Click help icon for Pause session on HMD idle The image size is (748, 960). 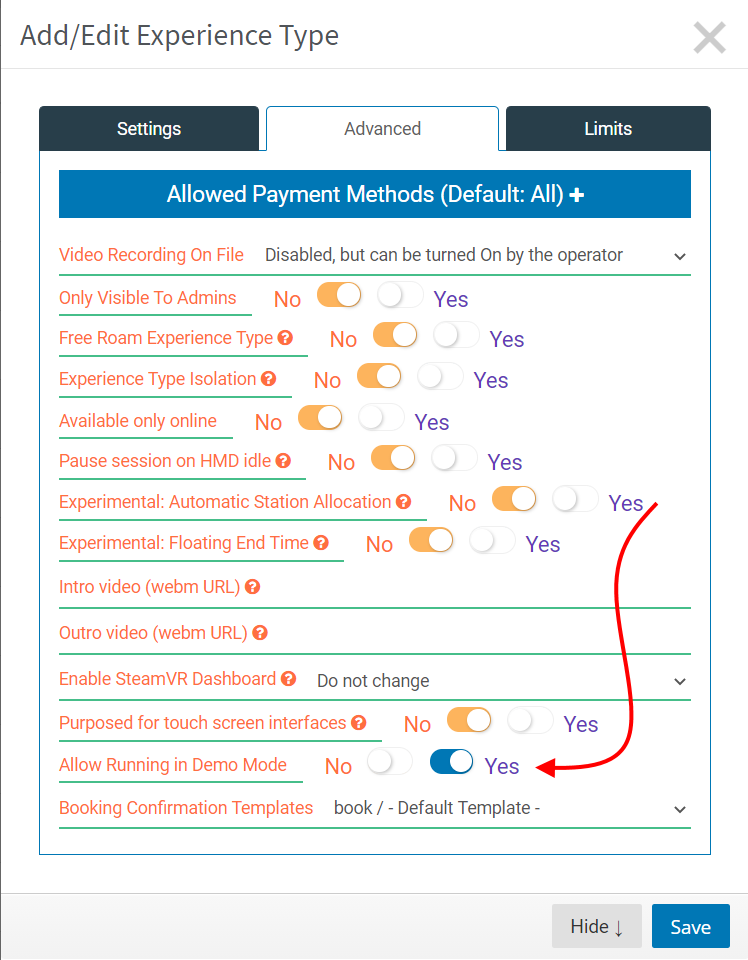[x=283, y=460]
